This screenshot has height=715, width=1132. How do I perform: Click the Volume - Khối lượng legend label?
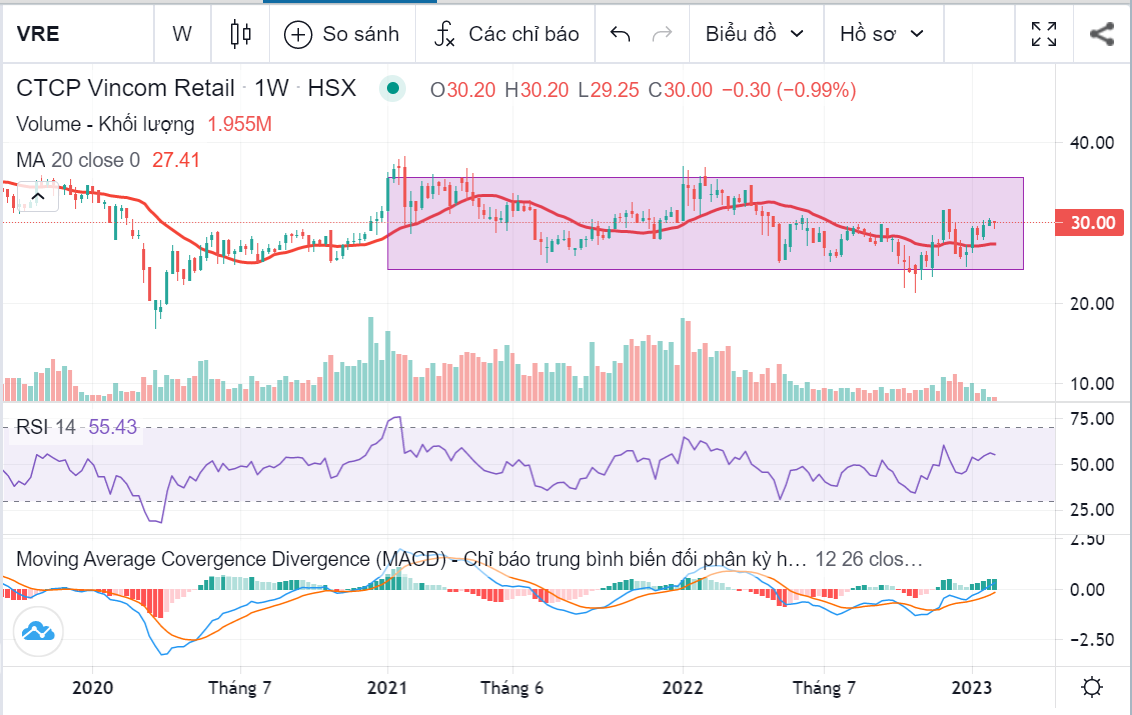pos(105,125)
